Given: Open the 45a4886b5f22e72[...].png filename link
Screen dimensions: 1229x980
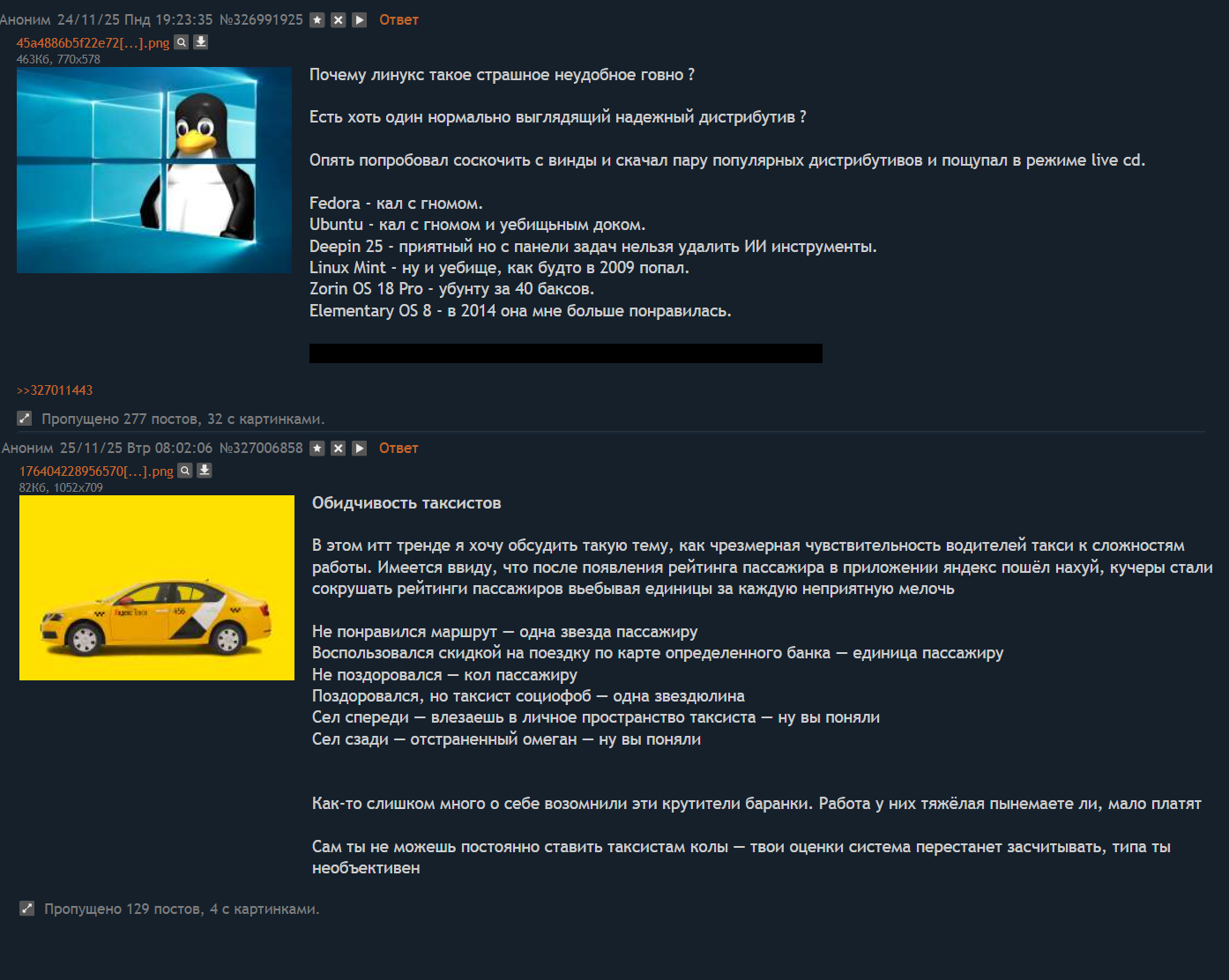Looking at the screenshot, I should 93,42.
